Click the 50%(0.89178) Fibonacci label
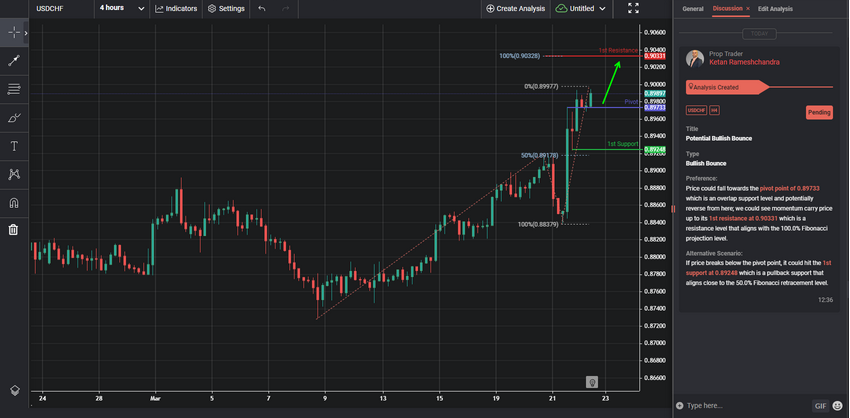This screenshot has height=418, width=850. 539,155
